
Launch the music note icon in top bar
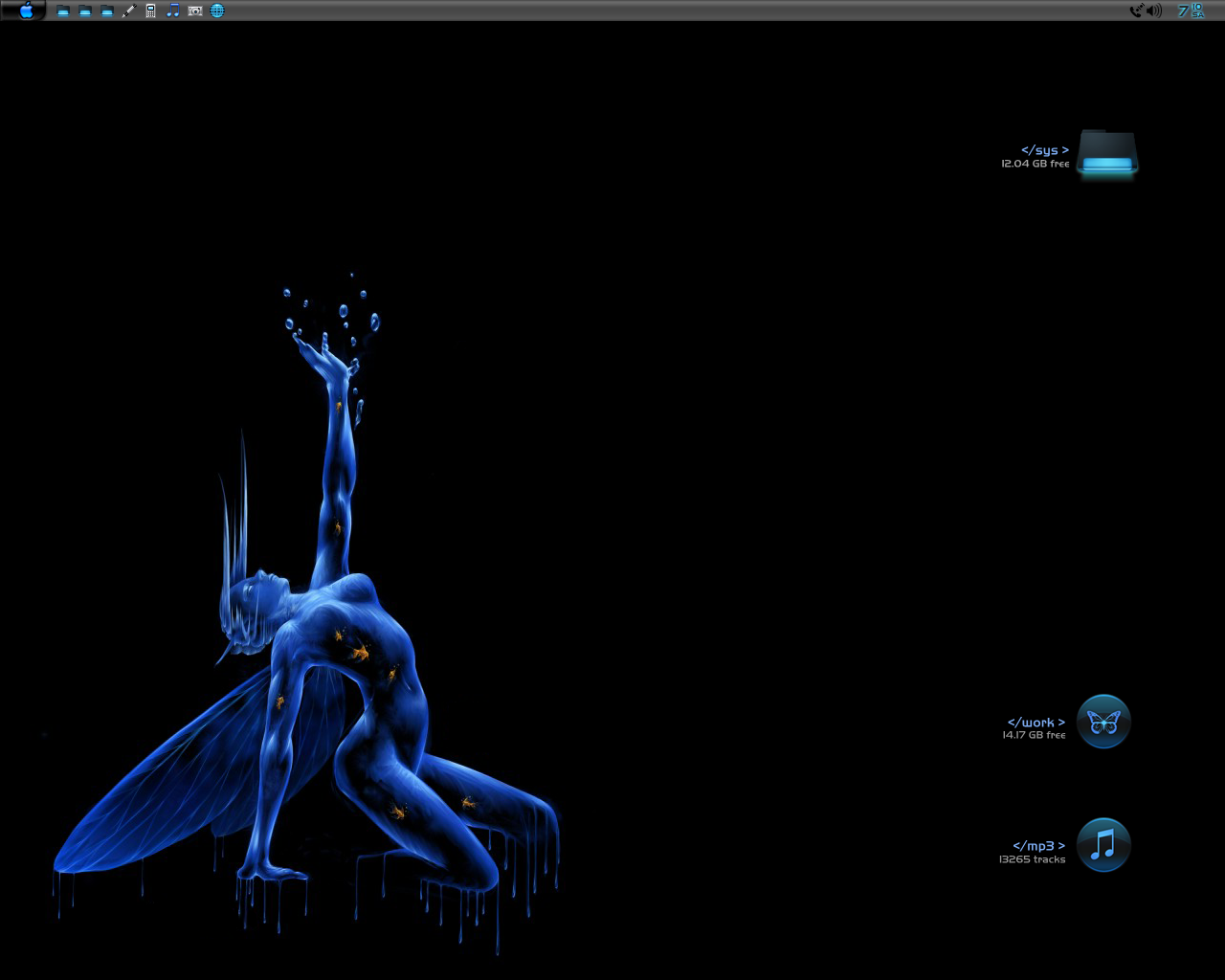click(173, 11)
